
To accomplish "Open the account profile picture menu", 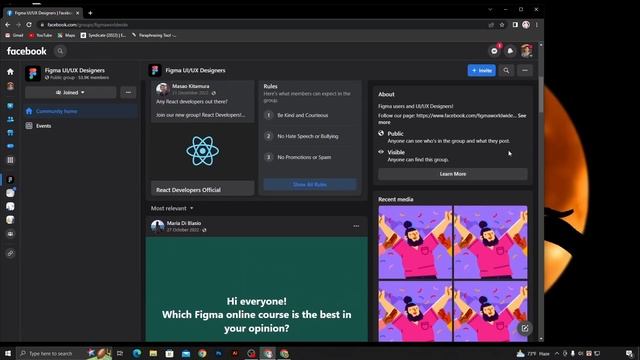I will (526, 51).
